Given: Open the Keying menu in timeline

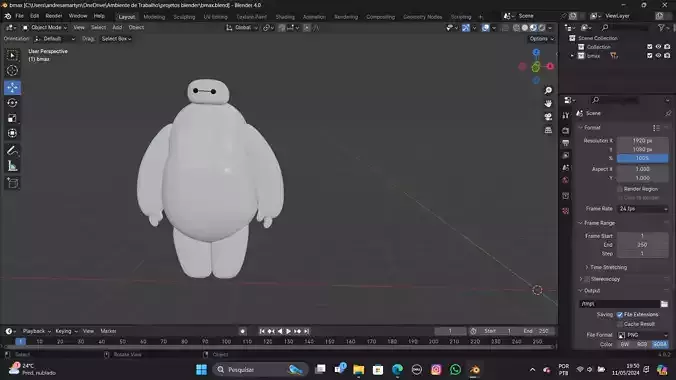Looking at the screenshot, I should [66, 331].
